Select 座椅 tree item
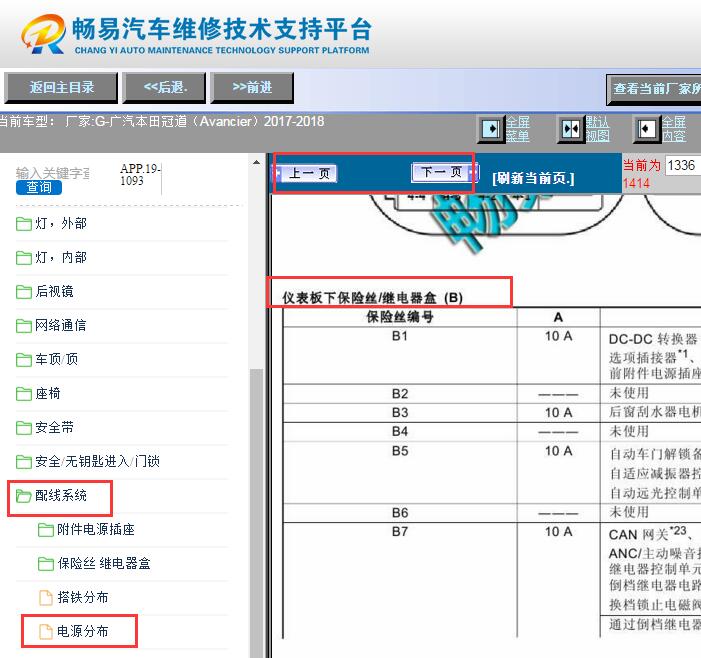 48,393
